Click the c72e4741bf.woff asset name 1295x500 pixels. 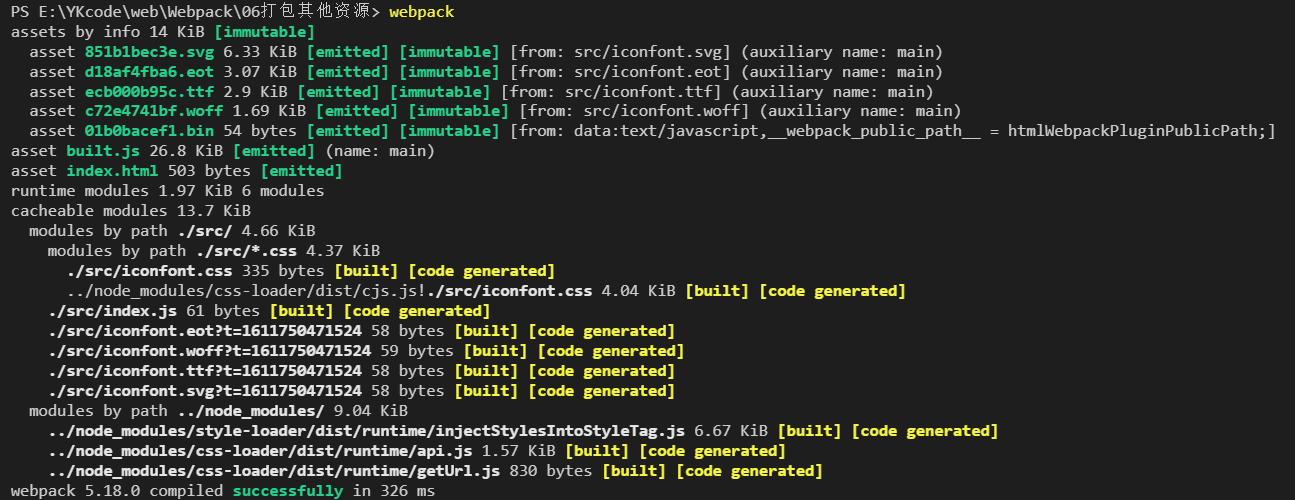[154, 111]
